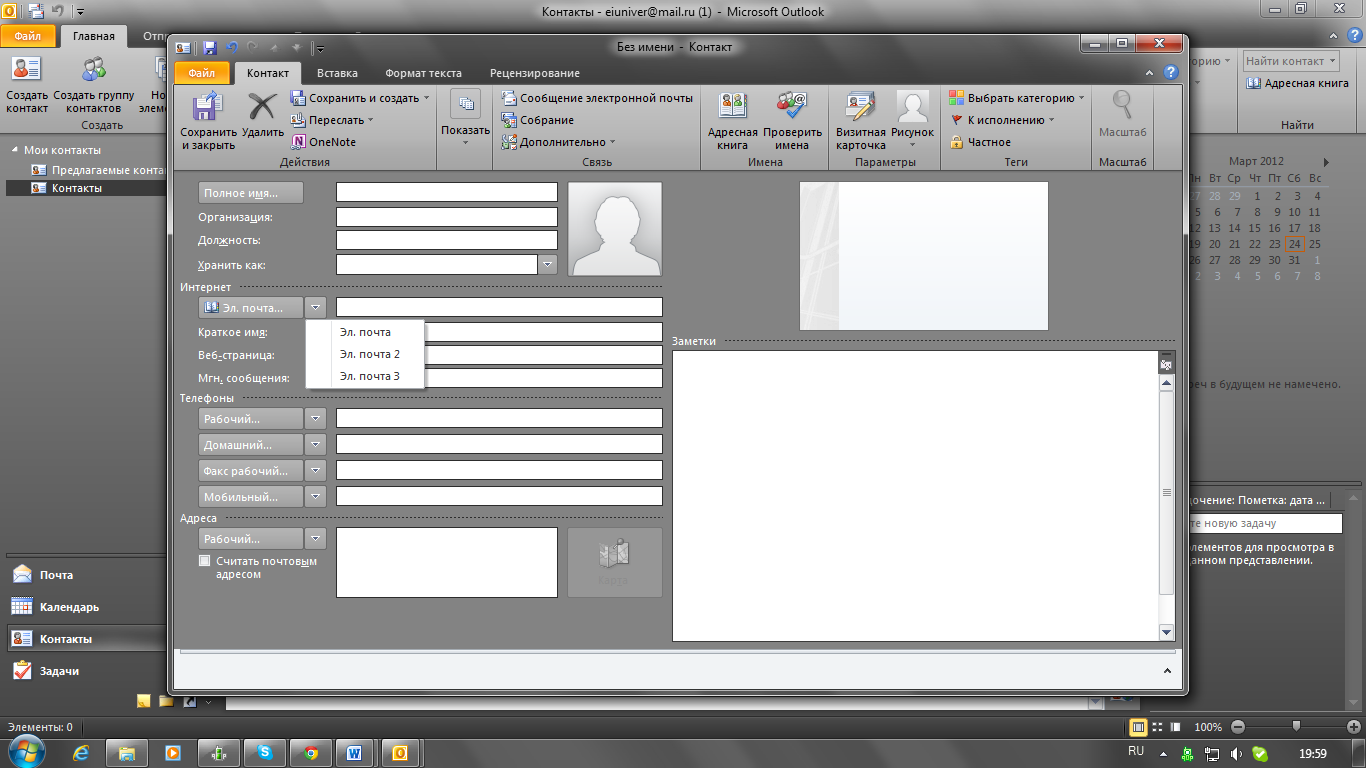Open 'К исполнению' follow-up dropdown
Screen dimensions: 1366x768
(1002, 120)
